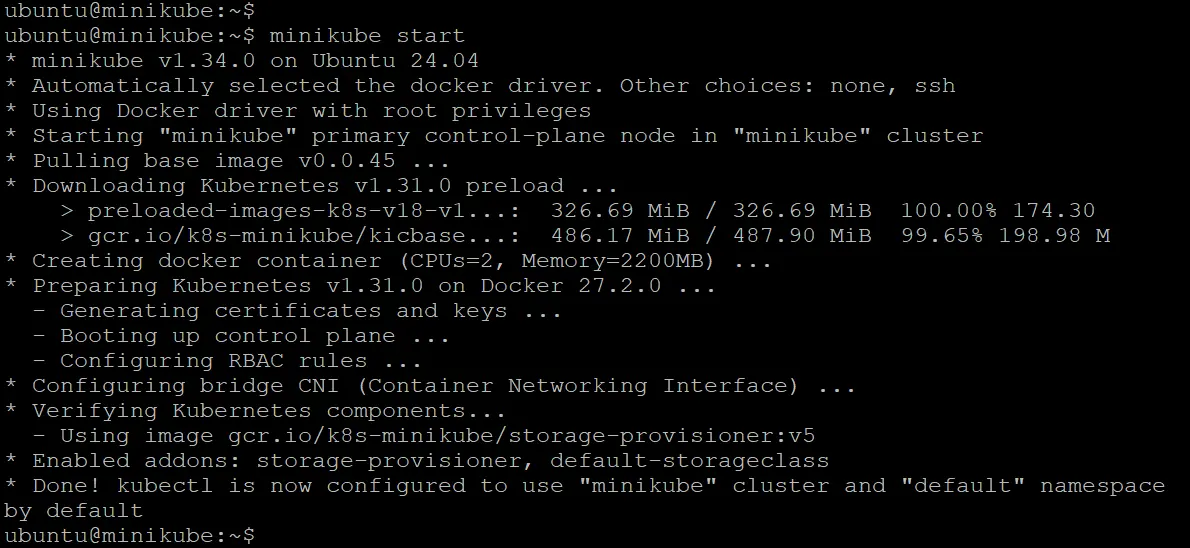Image resolution: width=1190 pixels, height=548 pixels.
Task: Click the "minikube start" command text
Action: (x=353, y=36)
